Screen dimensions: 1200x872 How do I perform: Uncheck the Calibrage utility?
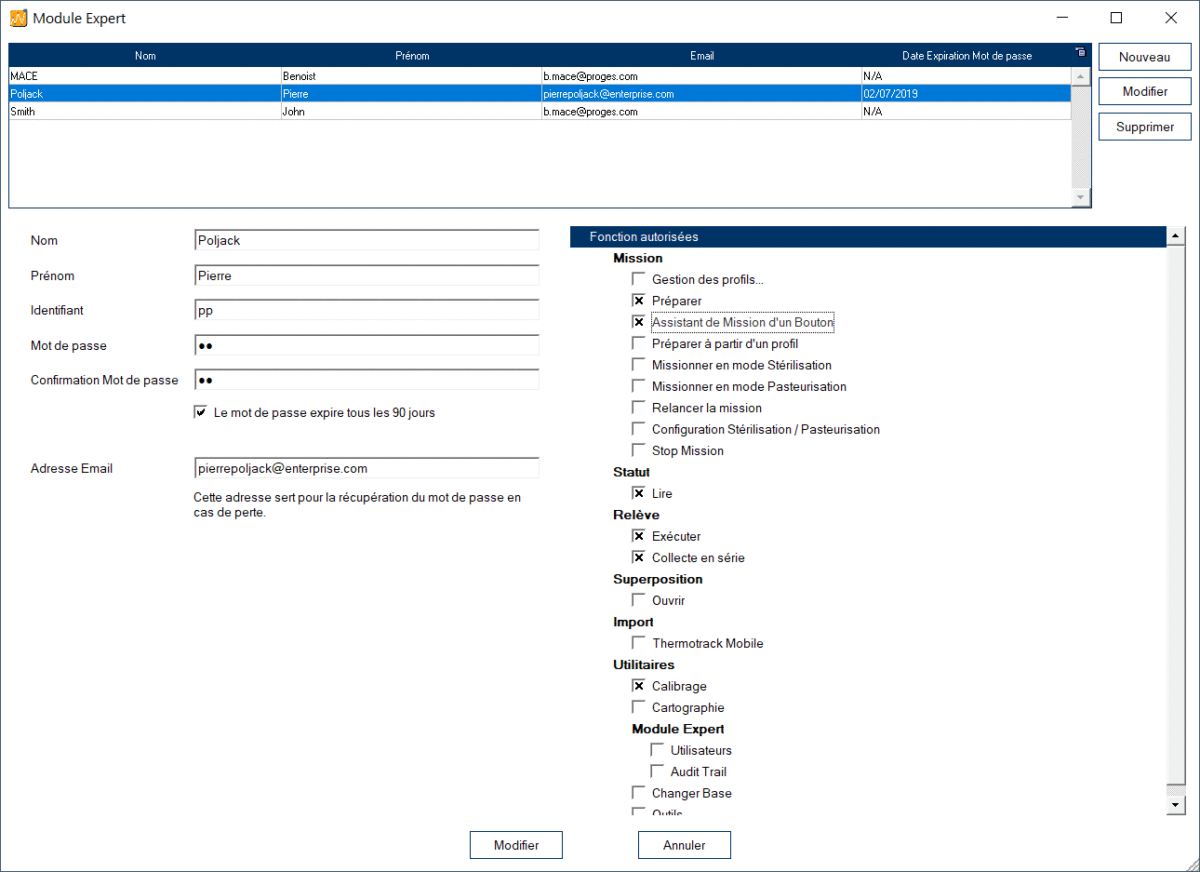[x=638, y=686]
